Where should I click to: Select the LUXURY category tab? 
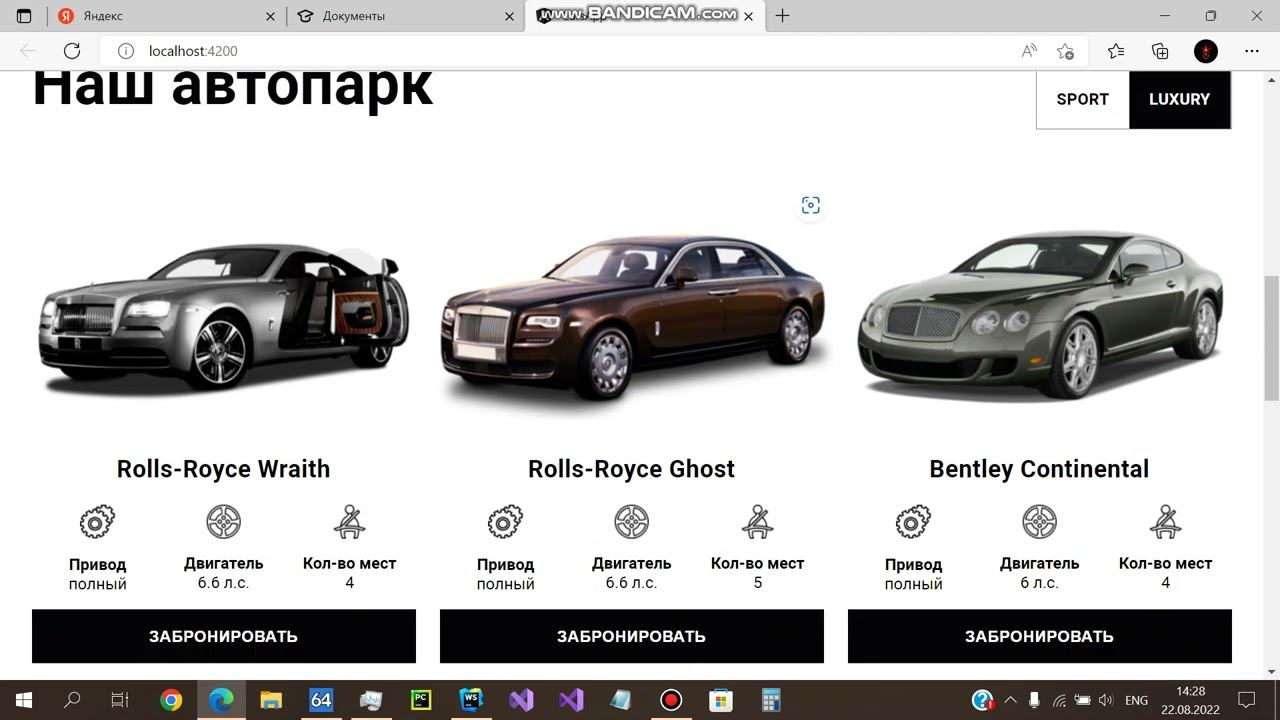[1180, 99]
